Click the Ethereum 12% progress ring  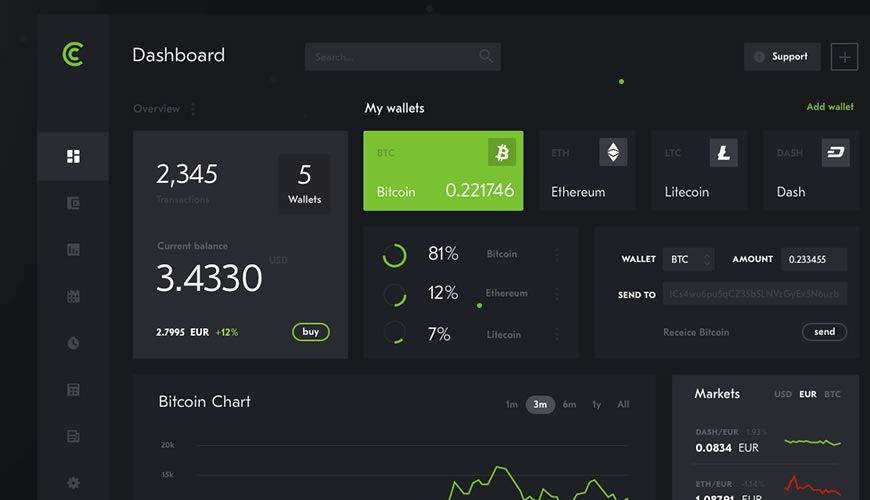pos(395,295)
